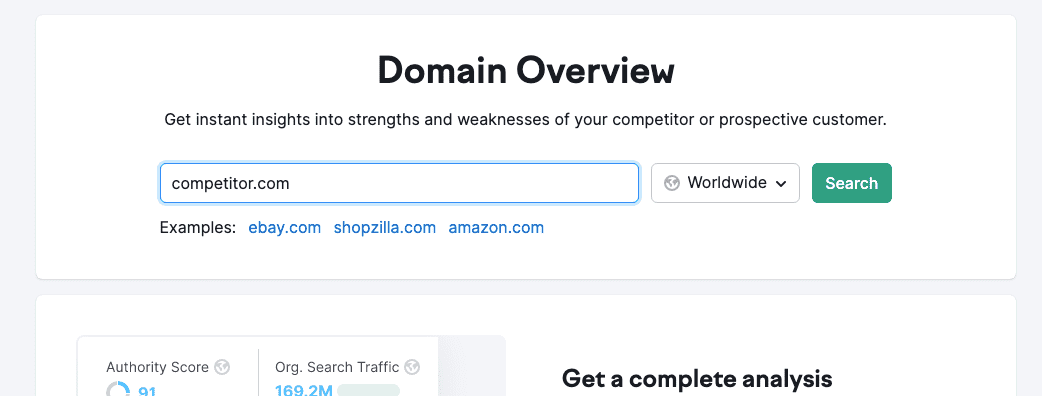Focus the competitor.com domain input field
Viewport: 1042px width, 396px height.
[x=399, y=183]
